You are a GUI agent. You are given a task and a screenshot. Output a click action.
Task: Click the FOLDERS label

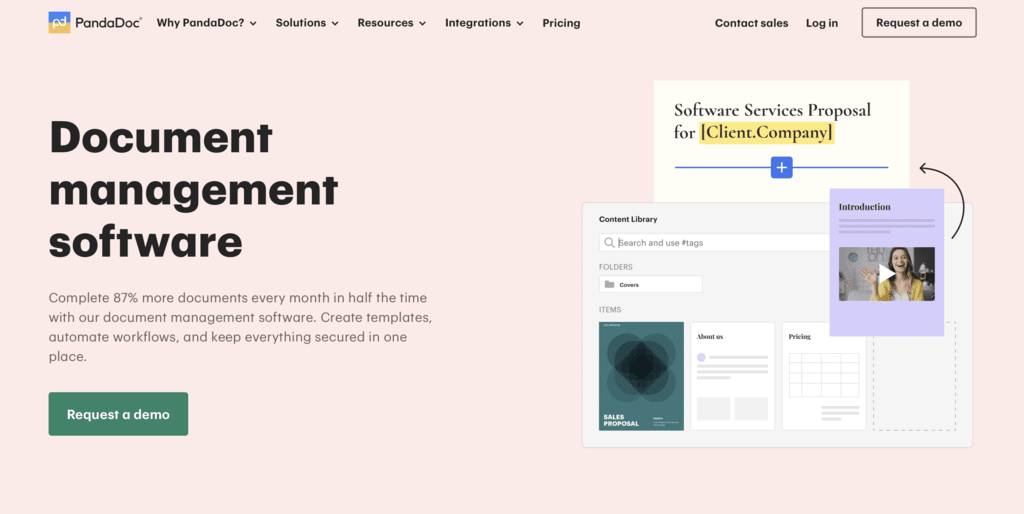pyautogui.click(x=616, y=267)
